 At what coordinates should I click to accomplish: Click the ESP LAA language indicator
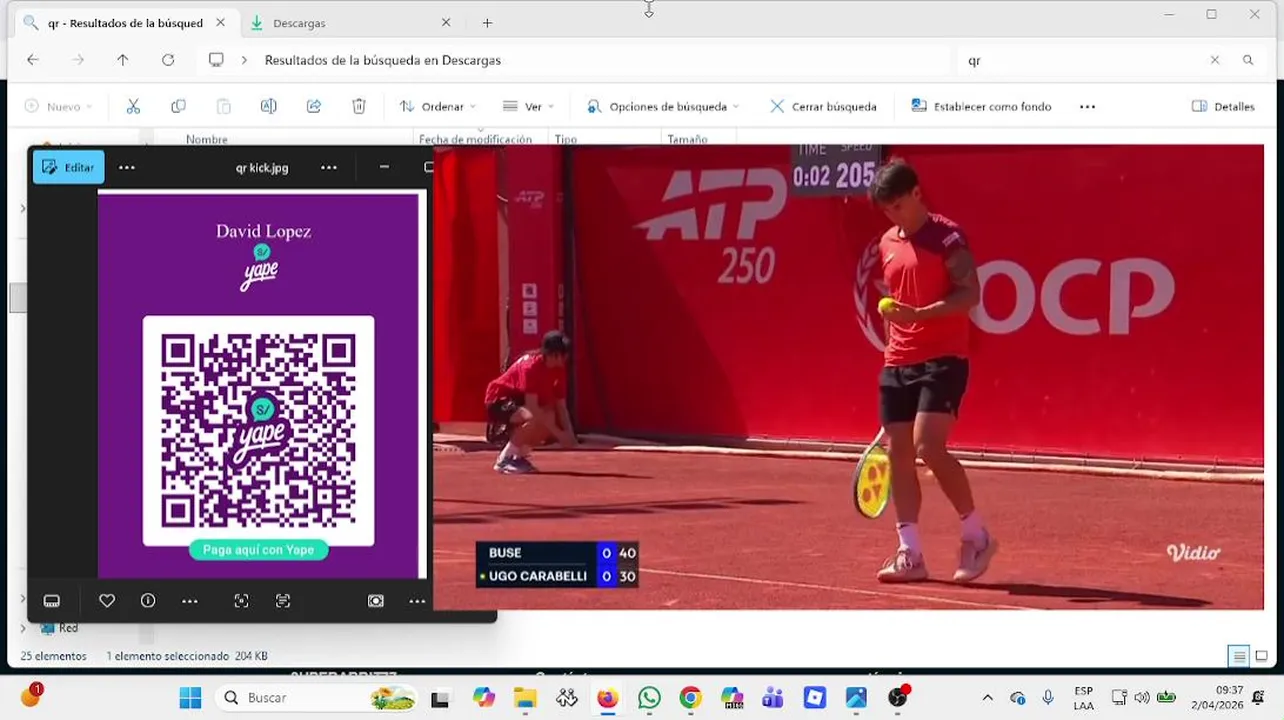[x=1083, y=697]
